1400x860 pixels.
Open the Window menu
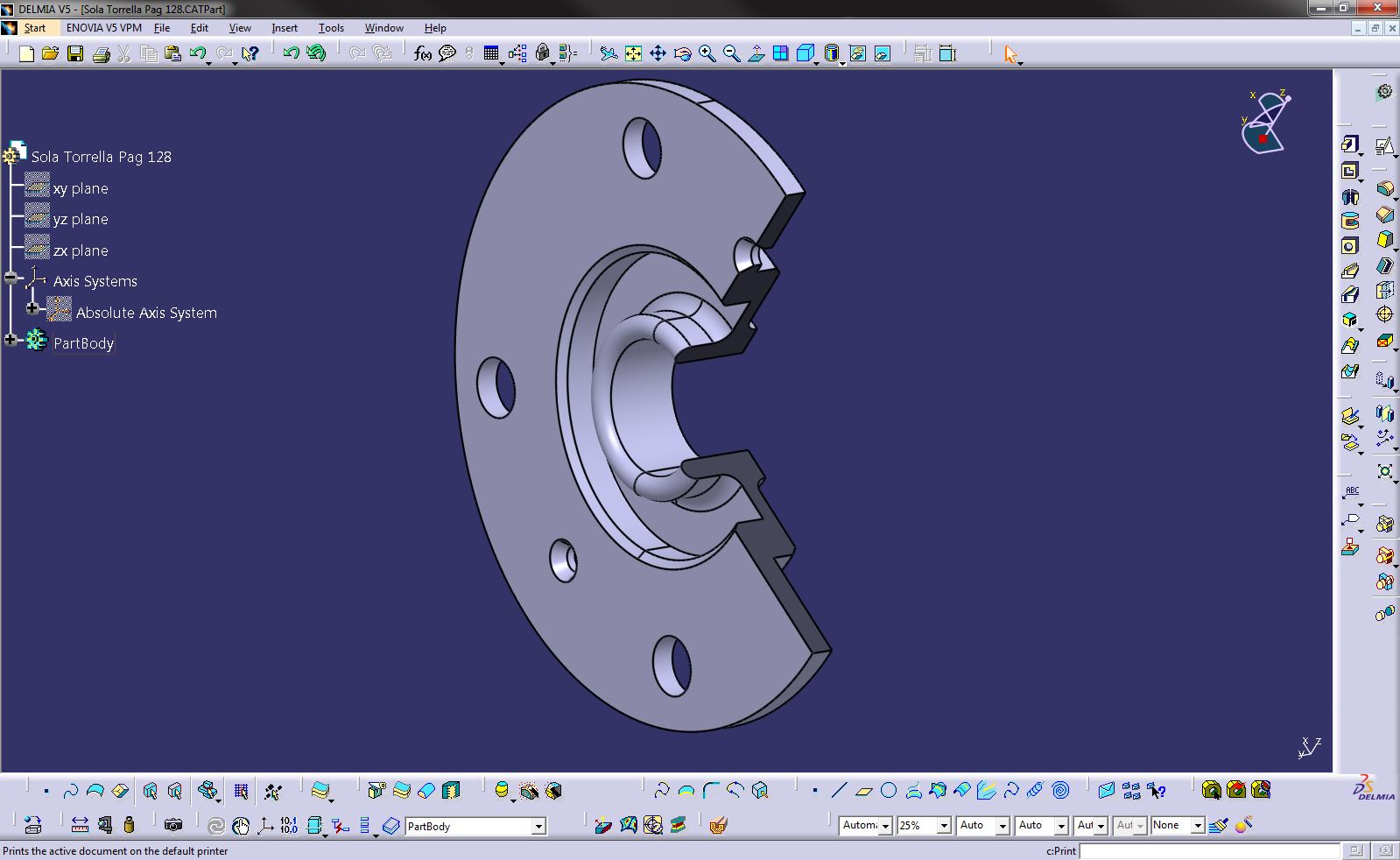point(383,28)
